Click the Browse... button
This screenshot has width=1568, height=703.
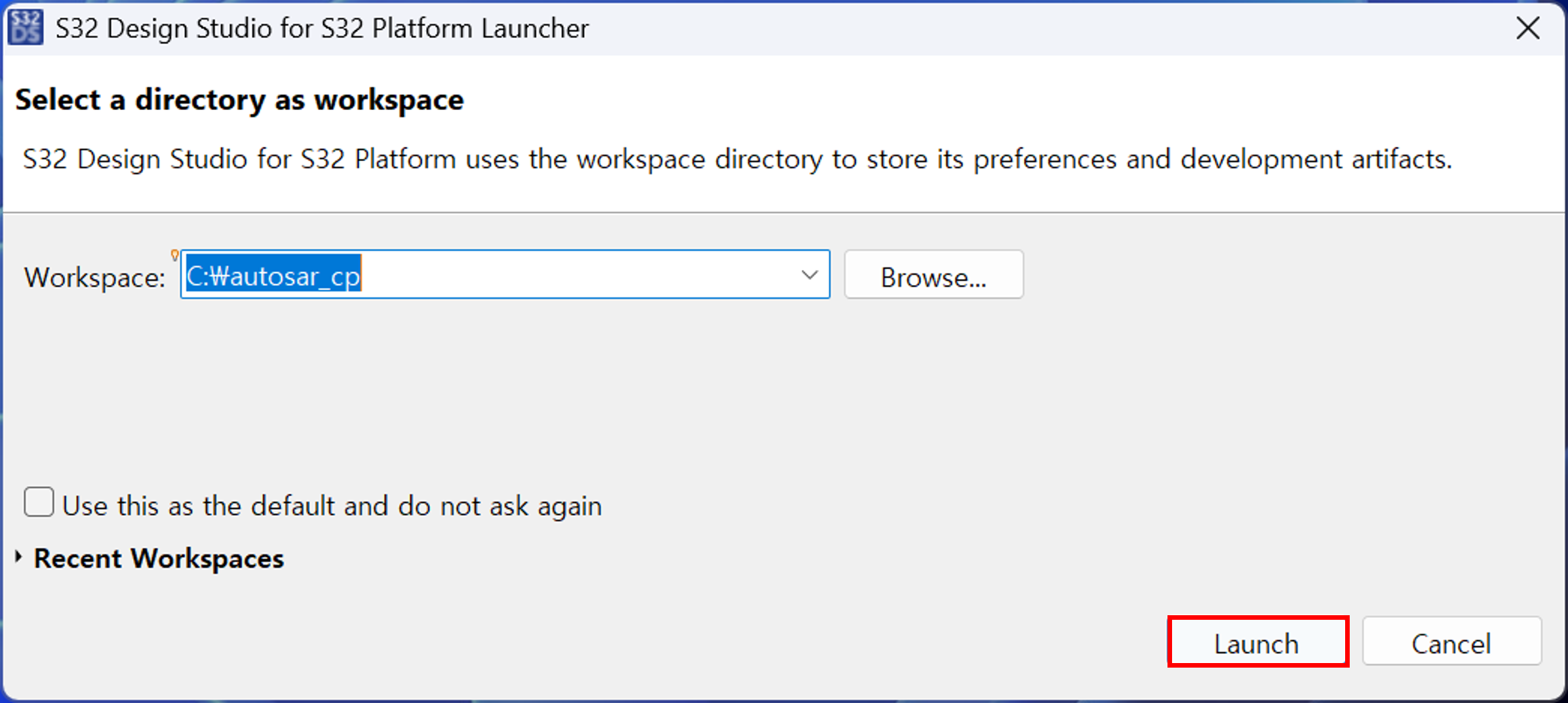pos(933,275)
